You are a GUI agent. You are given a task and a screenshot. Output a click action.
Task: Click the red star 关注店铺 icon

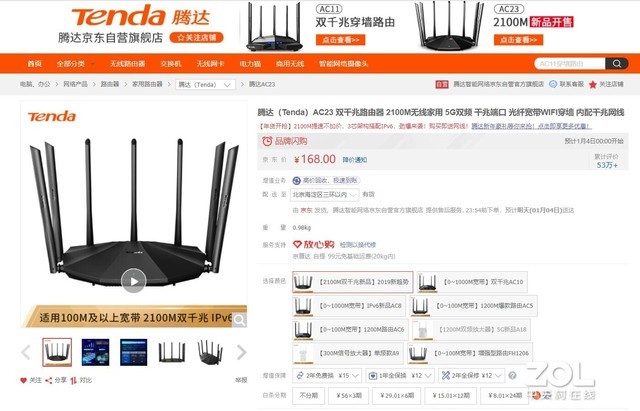pos(593,84)
